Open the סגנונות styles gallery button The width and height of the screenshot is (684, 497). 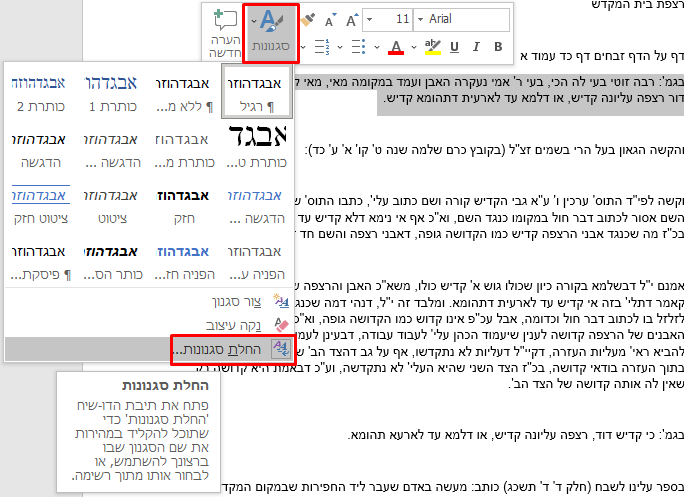[x=270, y=33]
